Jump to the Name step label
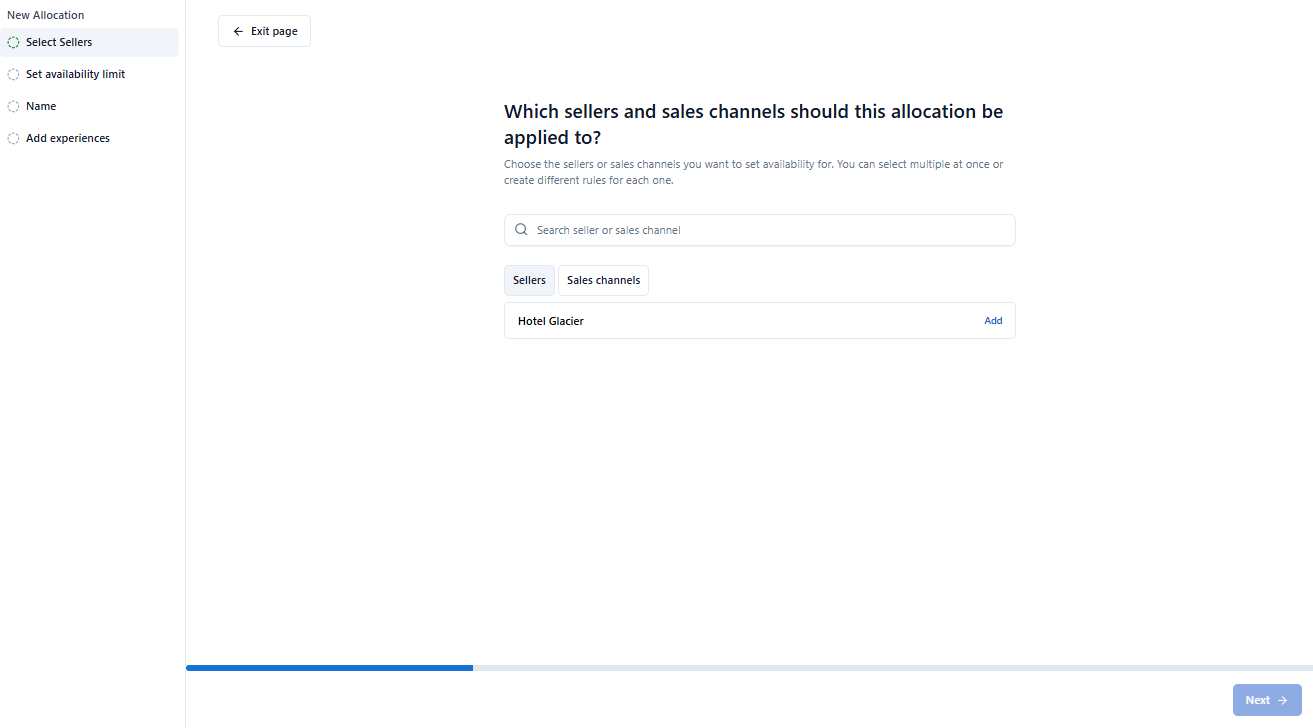The width and height of the screenshot is (1313, 728). click(x=41, y=106)
